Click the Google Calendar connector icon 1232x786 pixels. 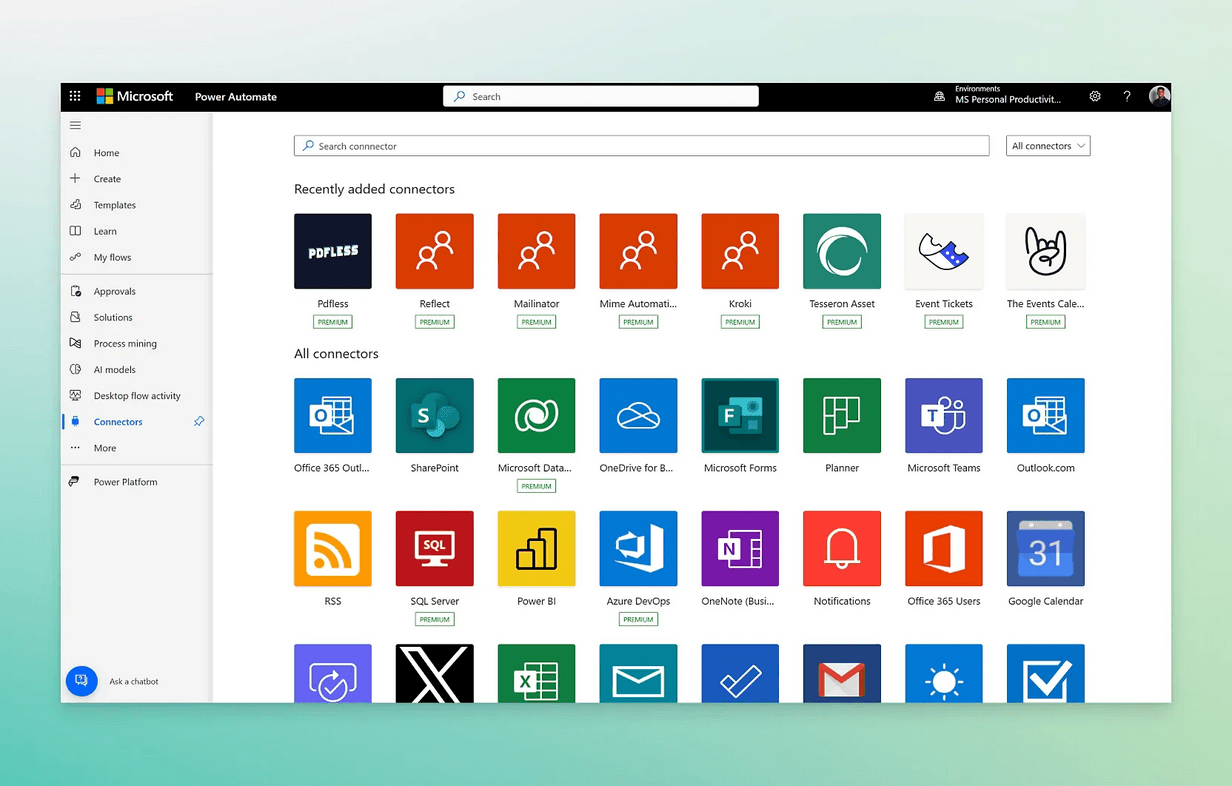click(x=1045, y=549)
